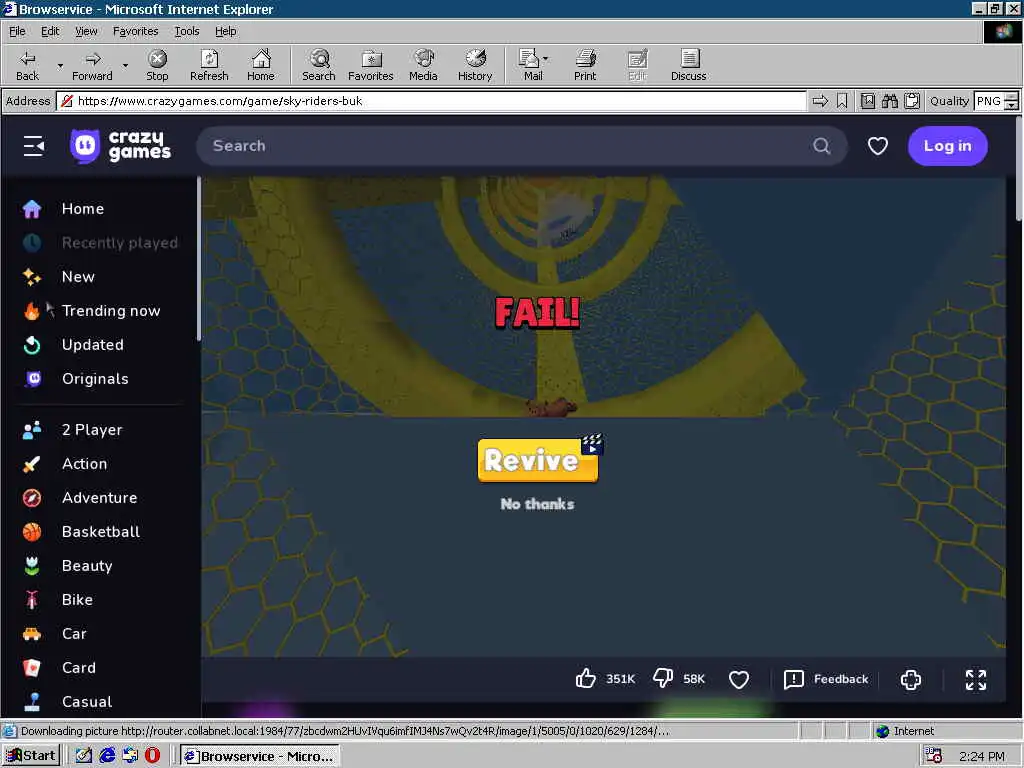Click the Log in button
1024x768 pixels.
[948, 146]
